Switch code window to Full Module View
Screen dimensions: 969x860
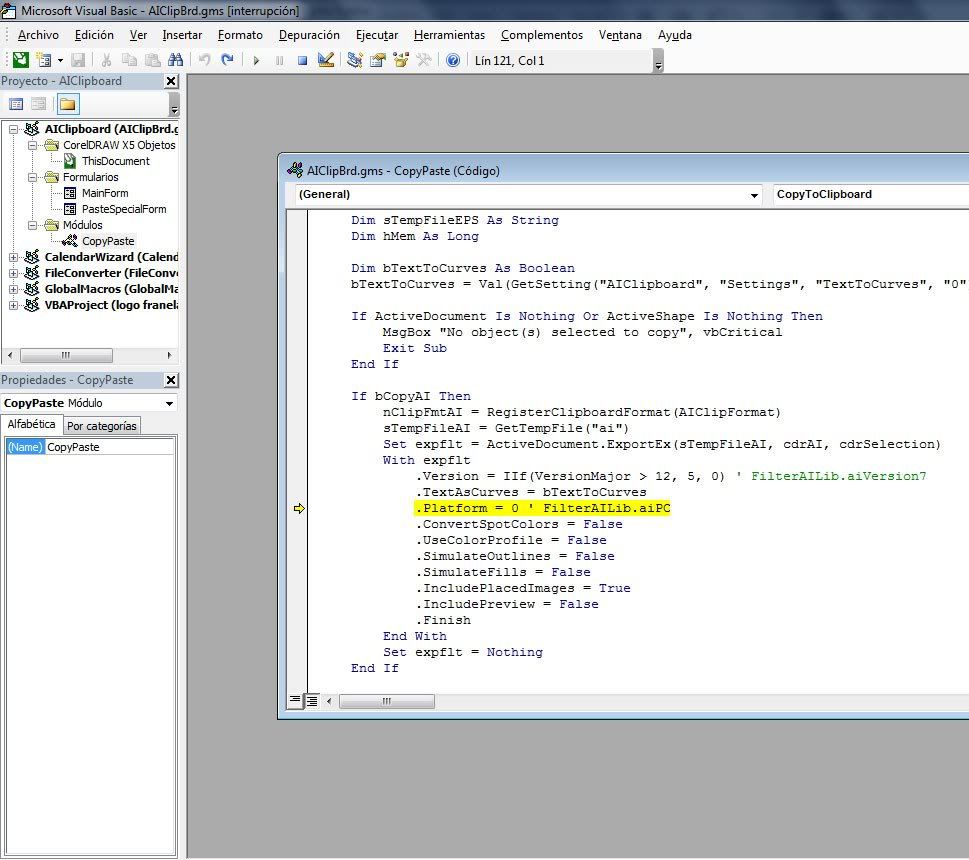[312, 701]
